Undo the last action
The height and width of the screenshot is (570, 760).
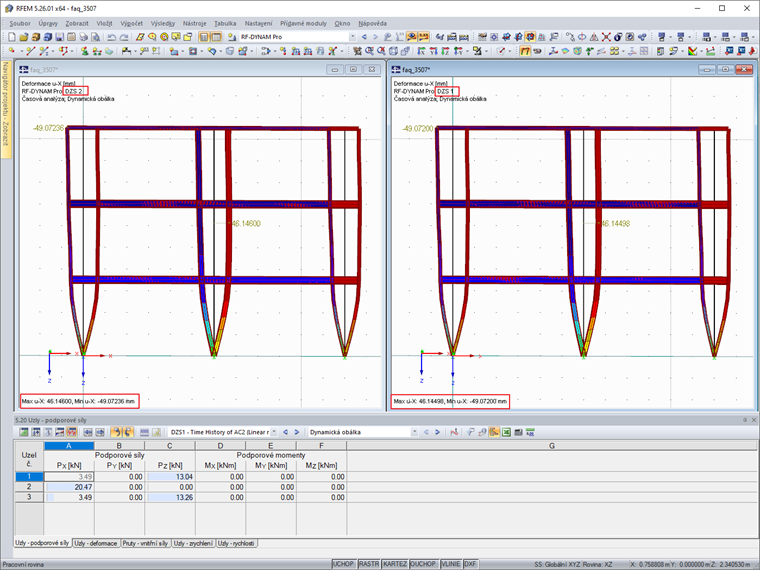tap(111, 37)
